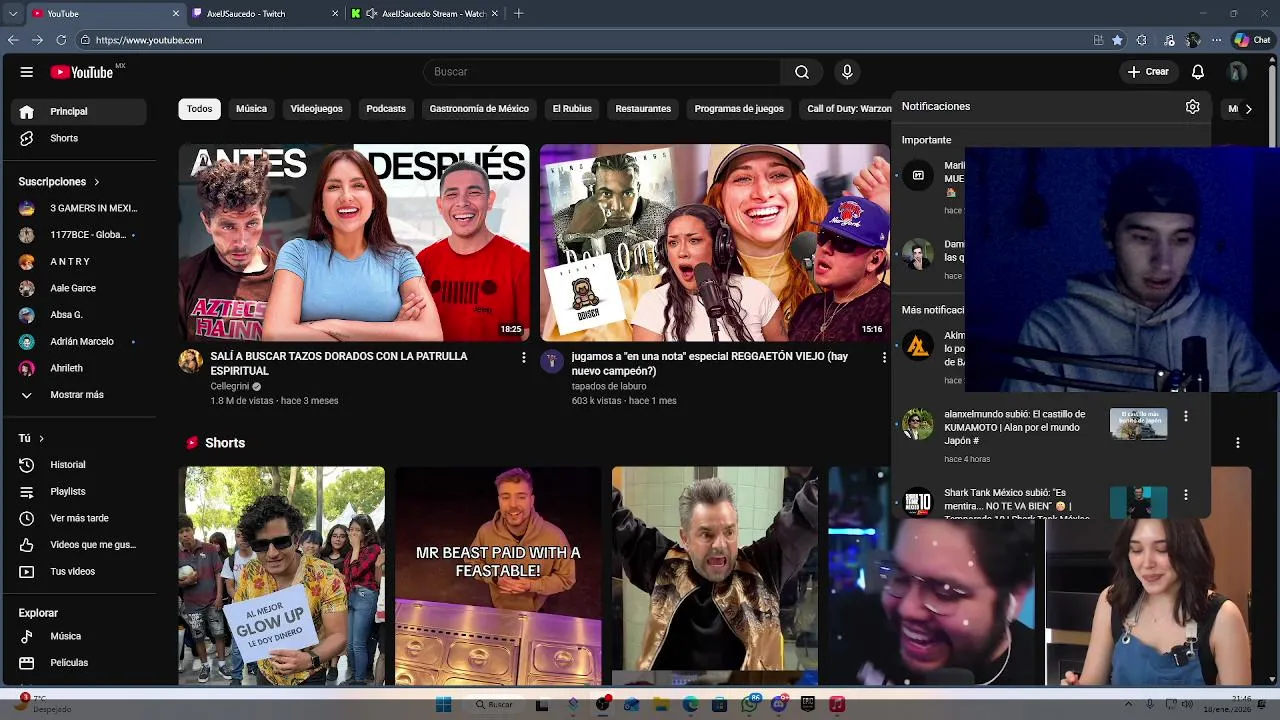
Task: Open MR BEAST PAID WITH A FEASTABLE short
Action: [x=498, y=576]
